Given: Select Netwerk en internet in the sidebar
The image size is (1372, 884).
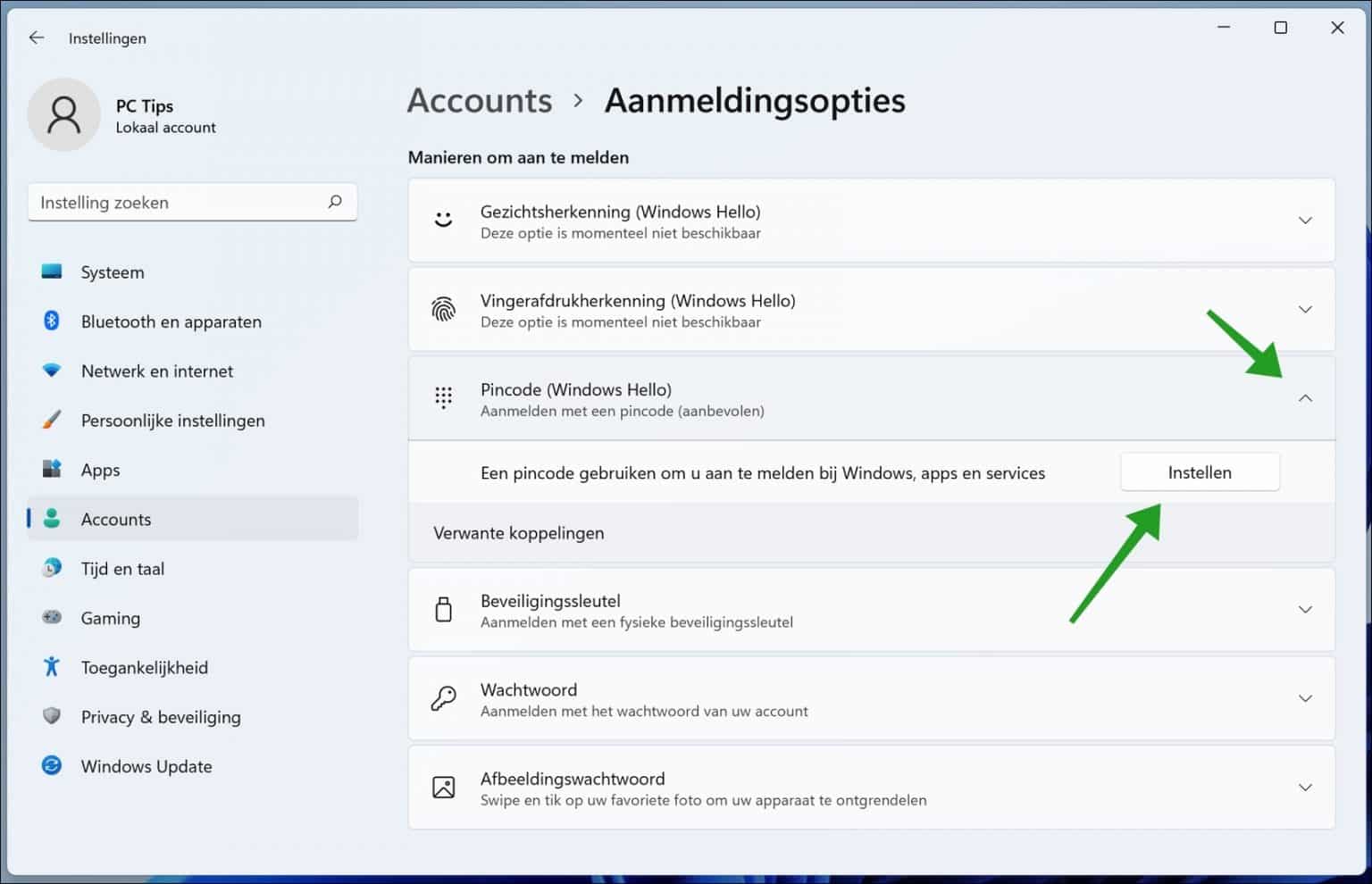Looking at the screenshot, I should pyautogui.click(x=156, y=371).
